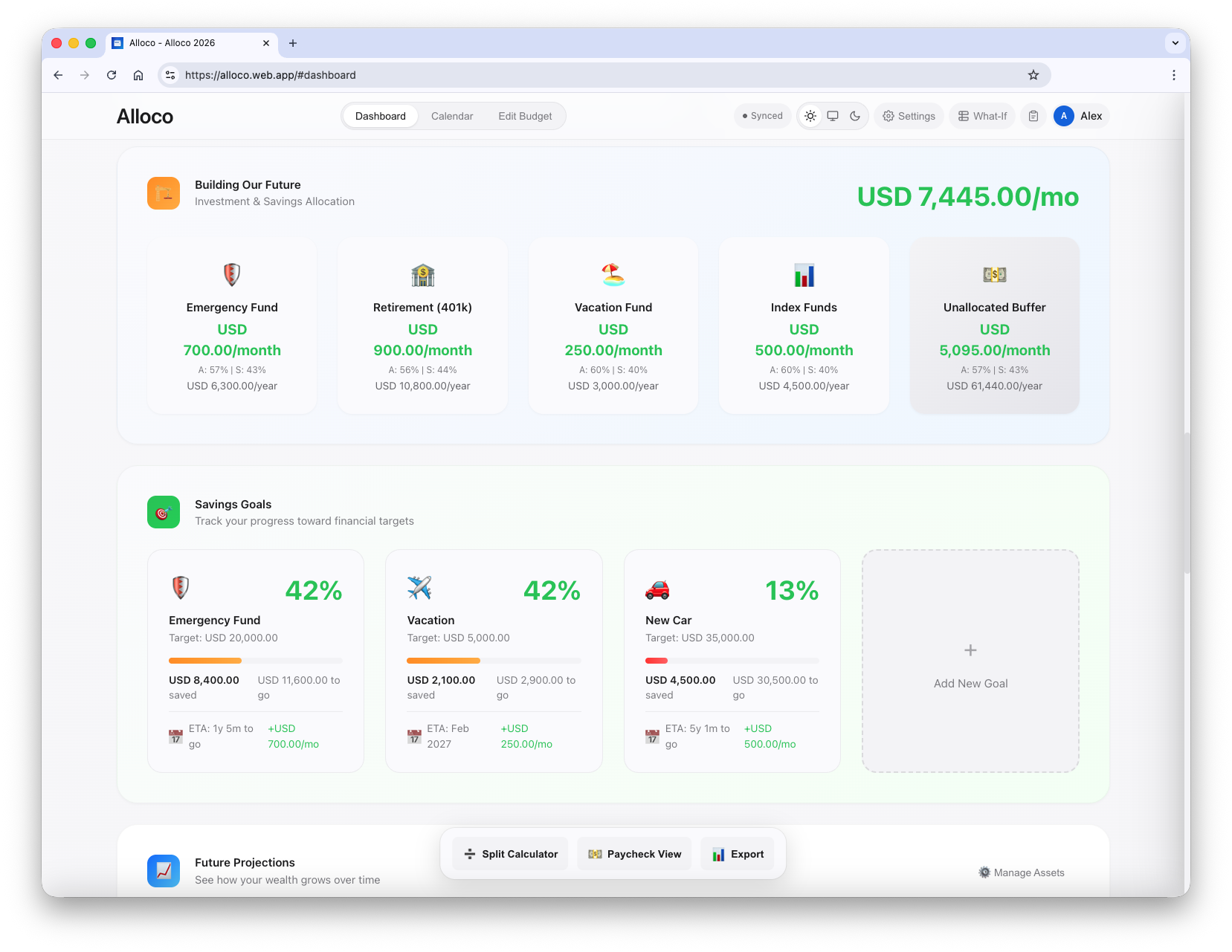This screenshot has width=1232, height=952.
Task: Select the Unallocated Buffer card
Action: point(994,326)
